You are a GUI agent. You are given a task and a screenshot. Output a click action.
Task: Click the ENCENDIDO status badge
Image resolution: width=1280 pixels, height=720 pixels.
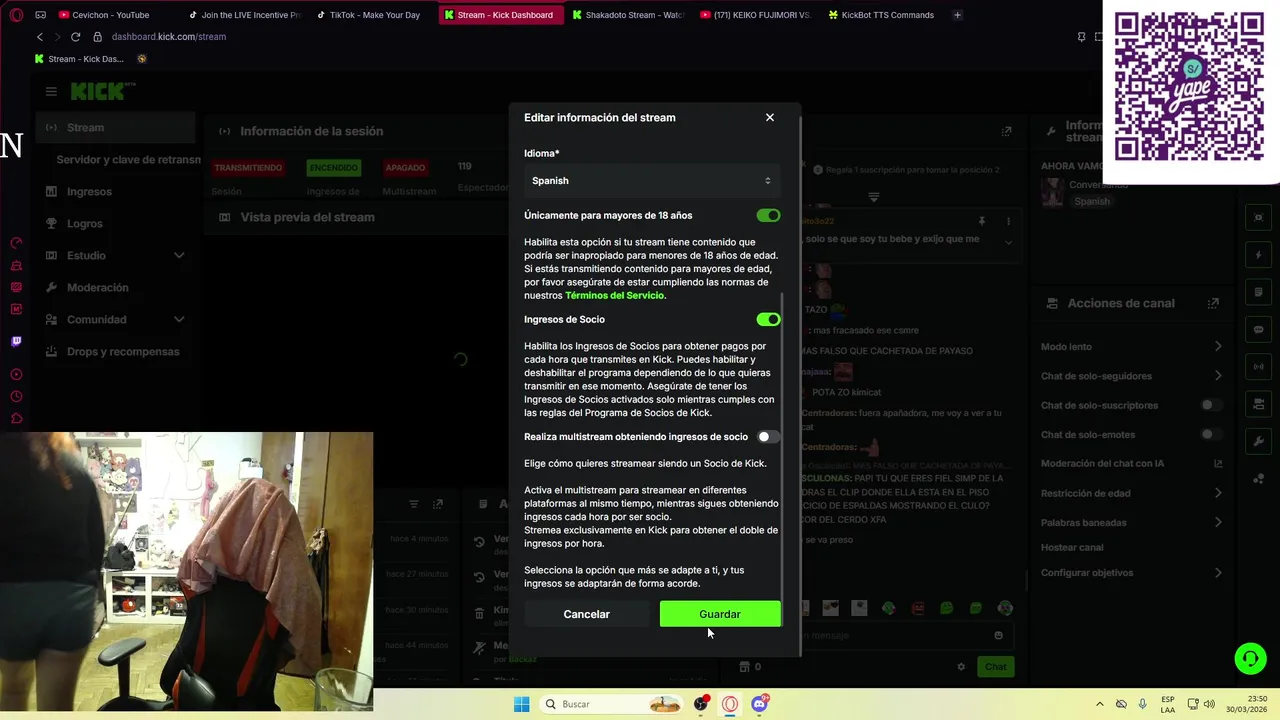333,168
